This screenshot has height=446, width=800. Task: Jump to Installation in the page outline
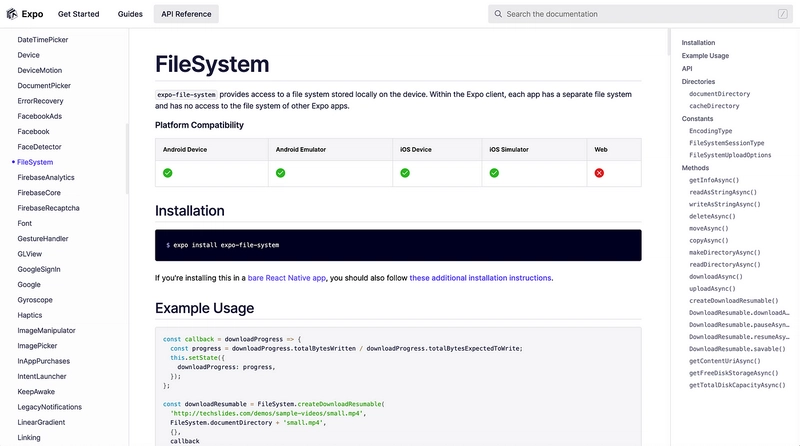click(698, 43)
